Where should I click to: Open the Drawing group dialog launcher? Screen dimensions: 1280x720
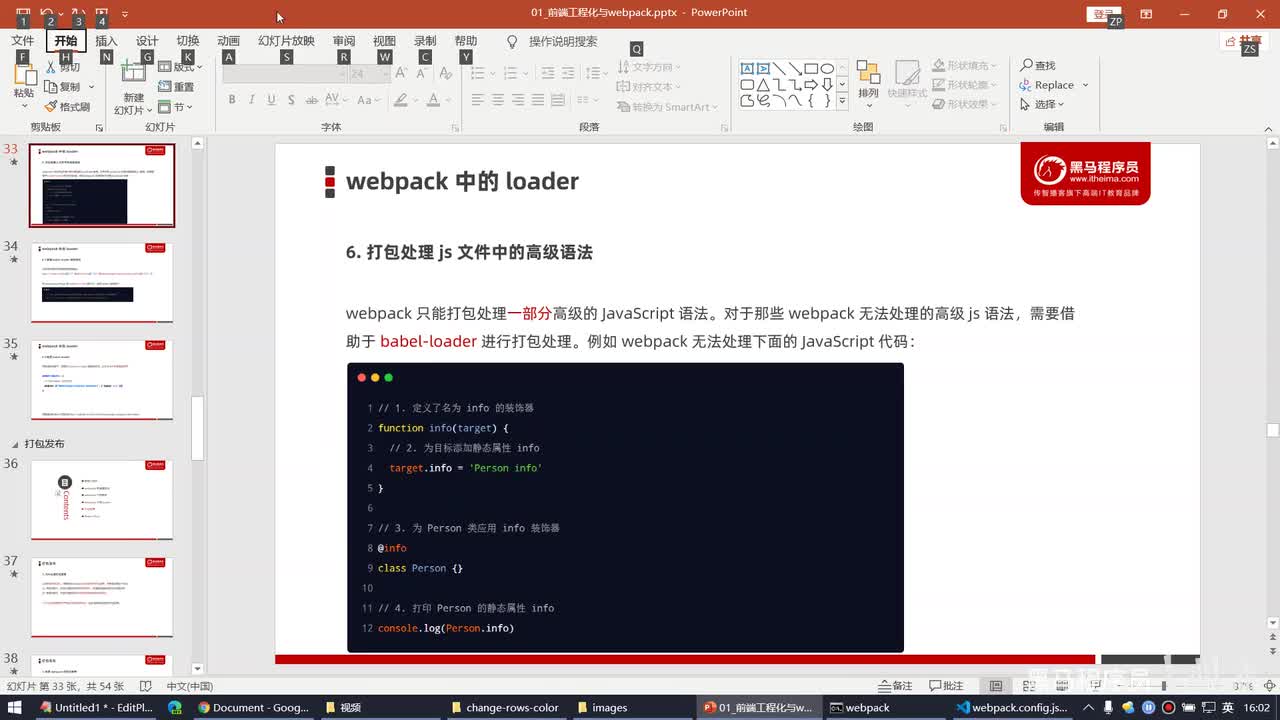[x=1004, y=128]
